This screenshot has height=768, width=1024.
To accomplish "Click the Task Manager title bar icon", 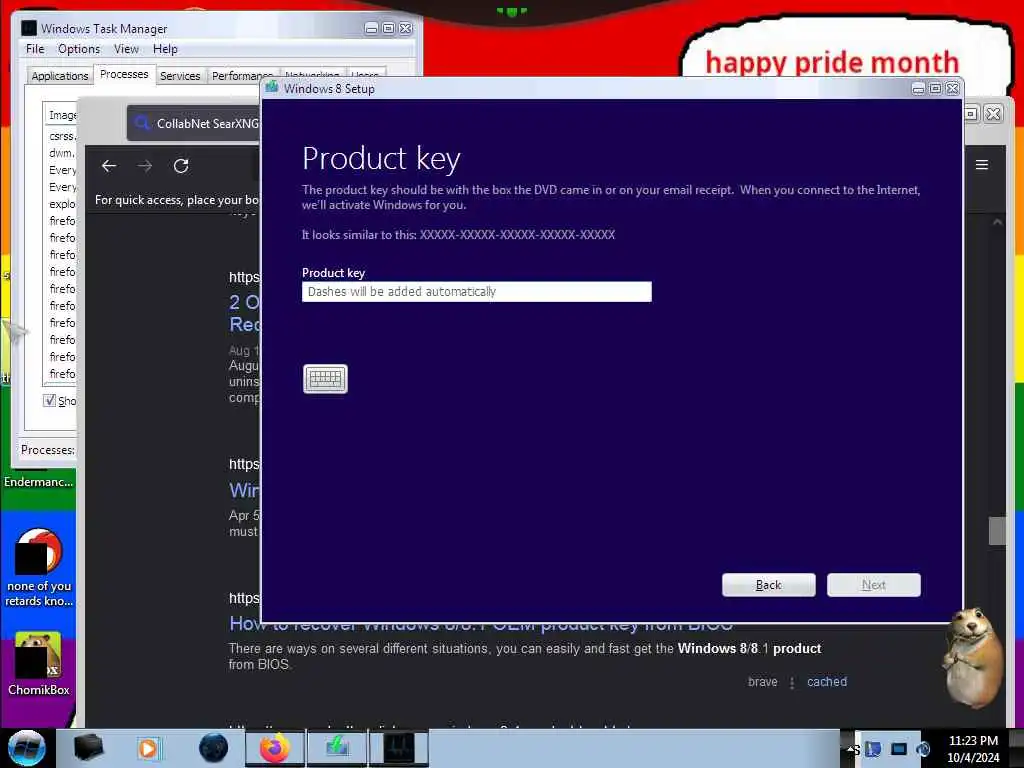I will coord(29,28).
